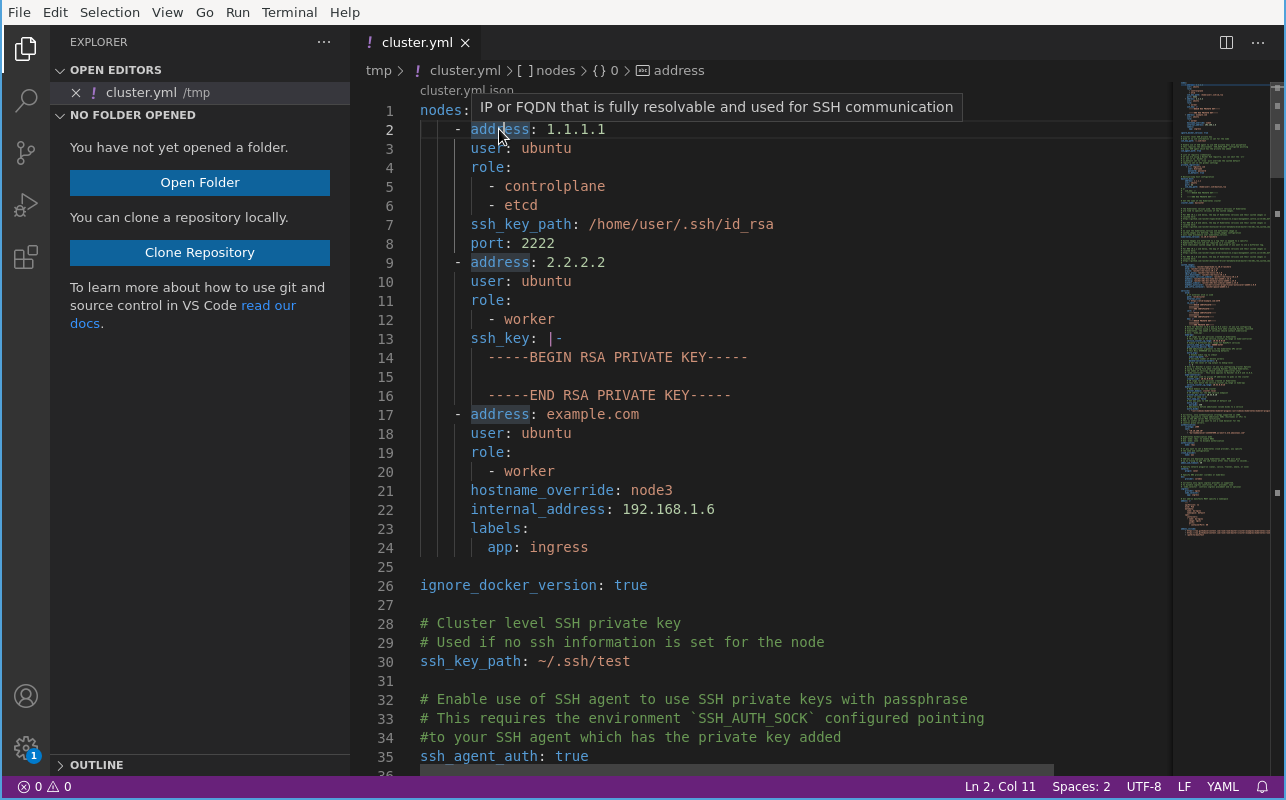The height and width of the screenshot is (800, 1286).
Task: Click '-----BEGIN RSA PRIVATE KEY-----' text
Action: [x=618, y=357]
